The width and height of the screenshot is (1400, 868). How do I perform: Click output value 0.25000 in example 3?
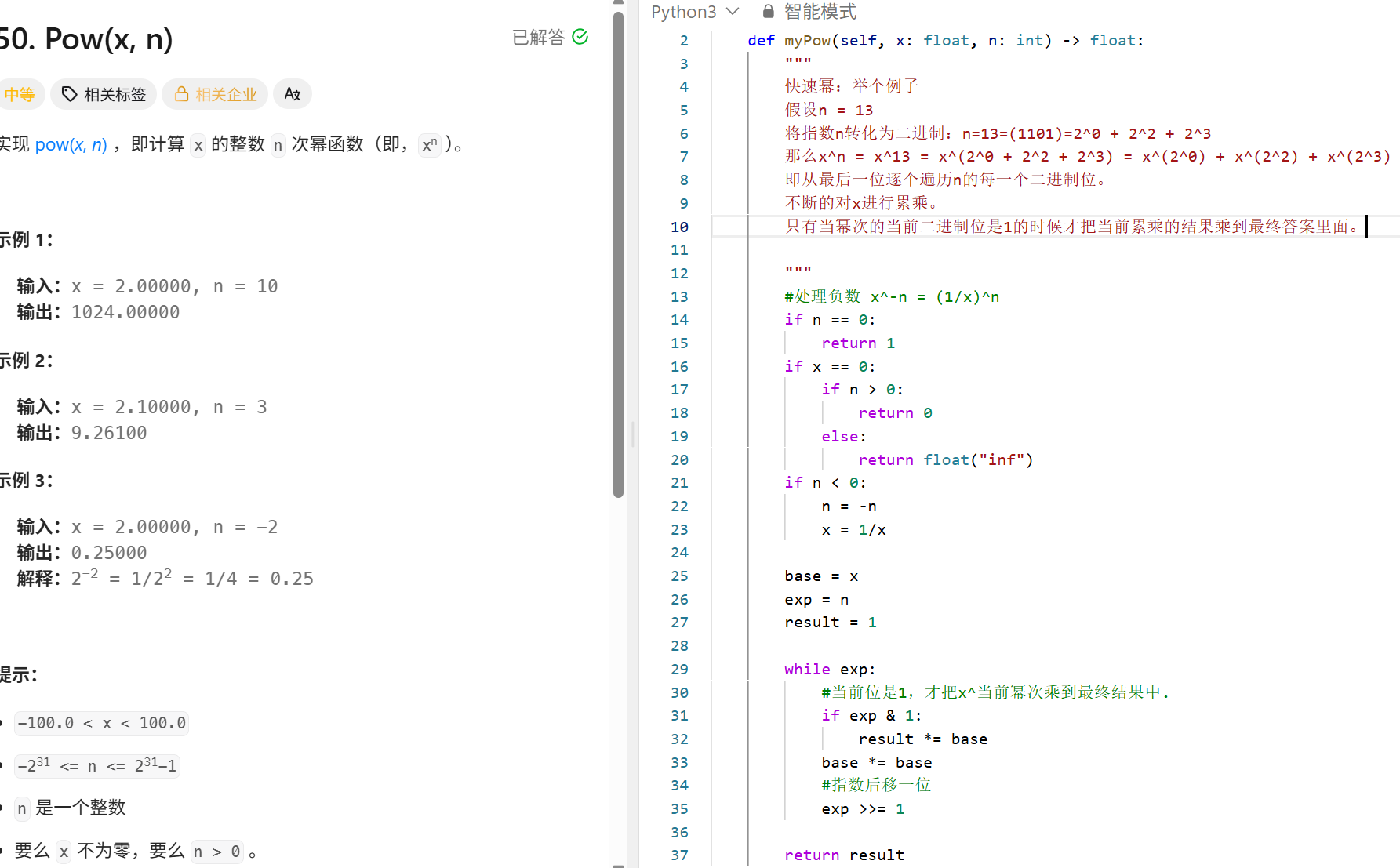pos(109,553)
